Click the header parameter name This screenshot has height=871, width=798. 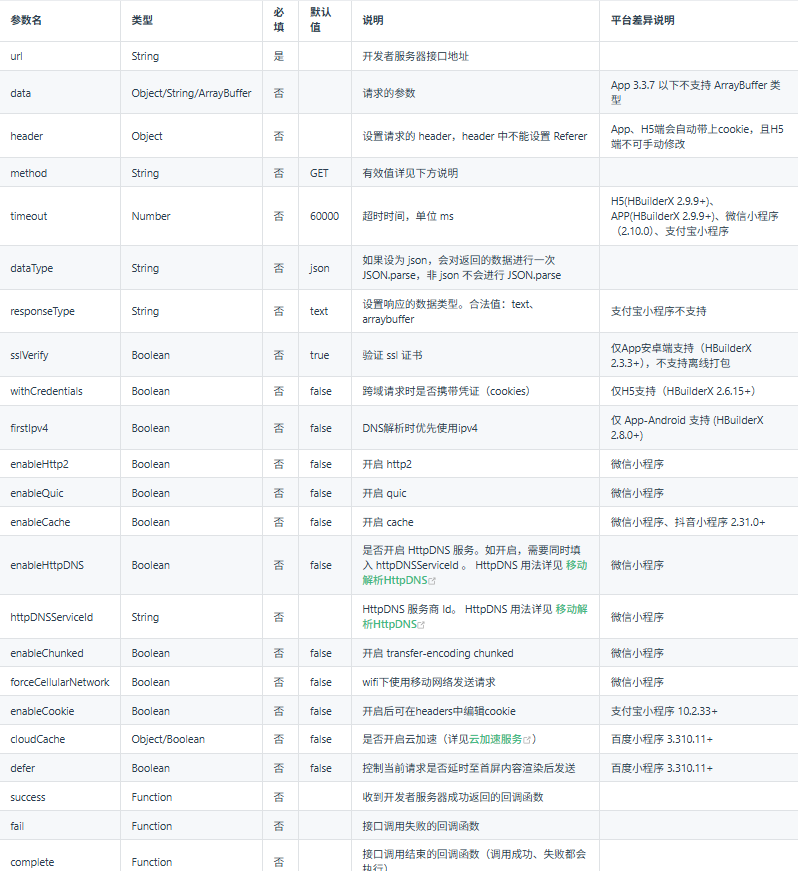tap(26, 136)
